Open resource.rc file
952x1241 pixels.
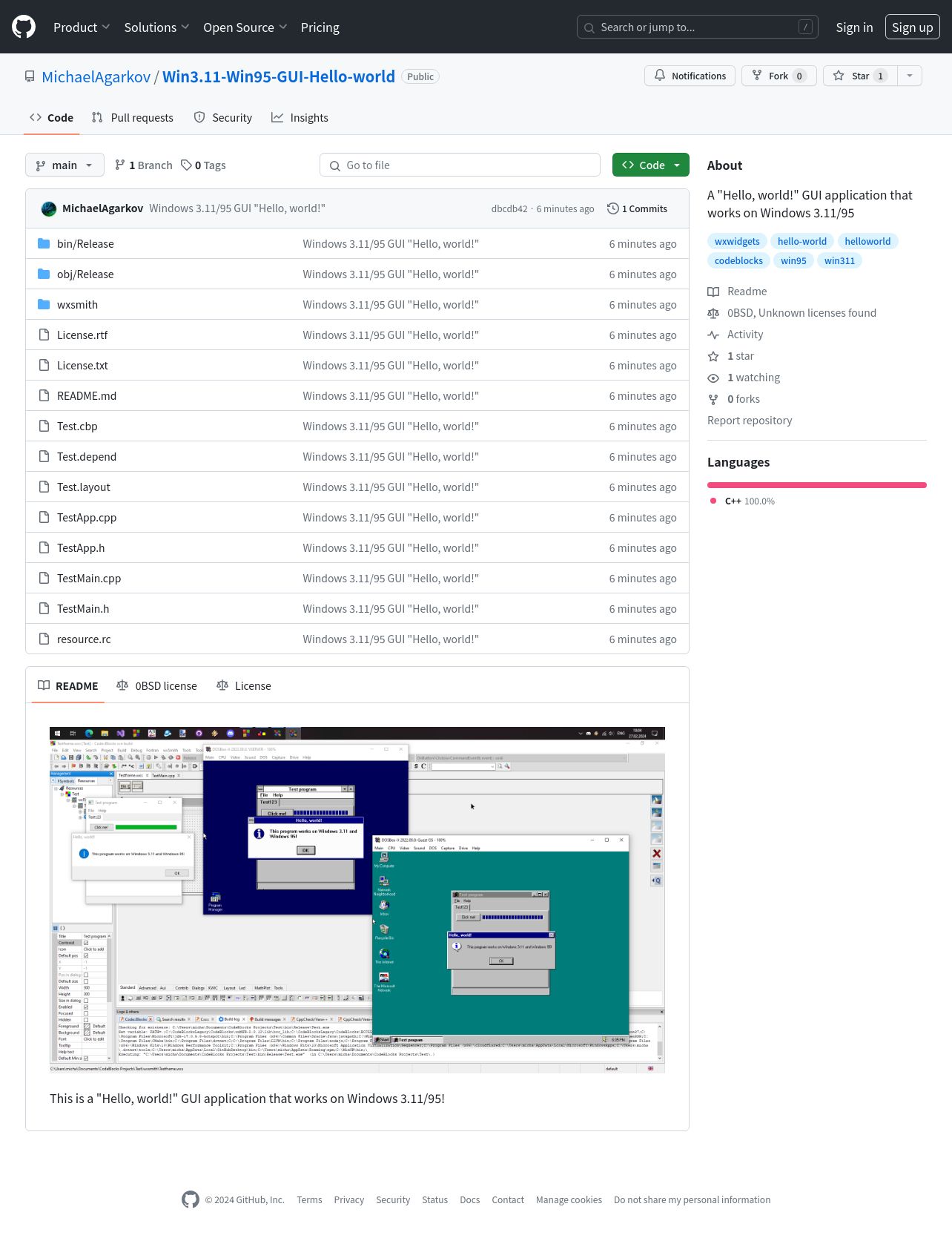coord(84,639)
